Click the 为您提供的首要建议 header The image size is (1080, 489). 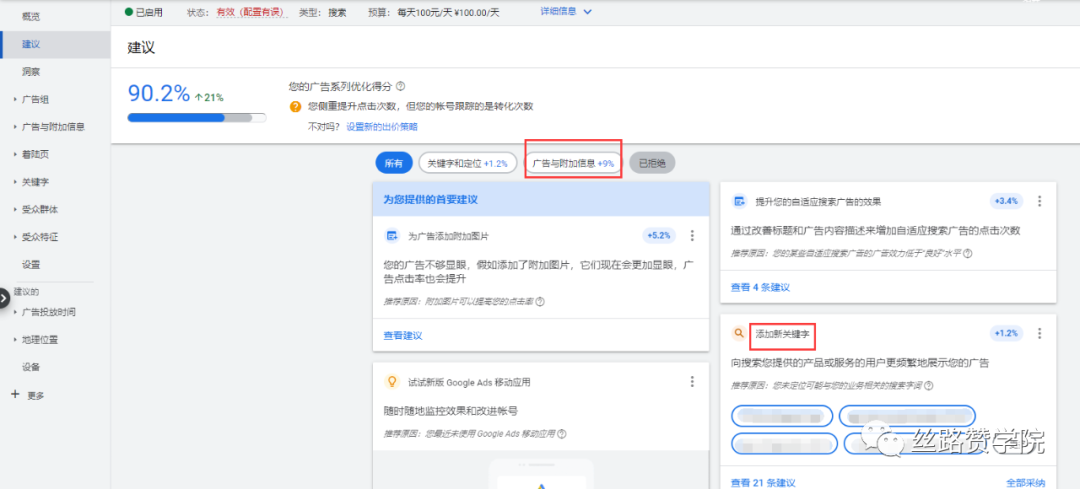(x=430, y=200)
